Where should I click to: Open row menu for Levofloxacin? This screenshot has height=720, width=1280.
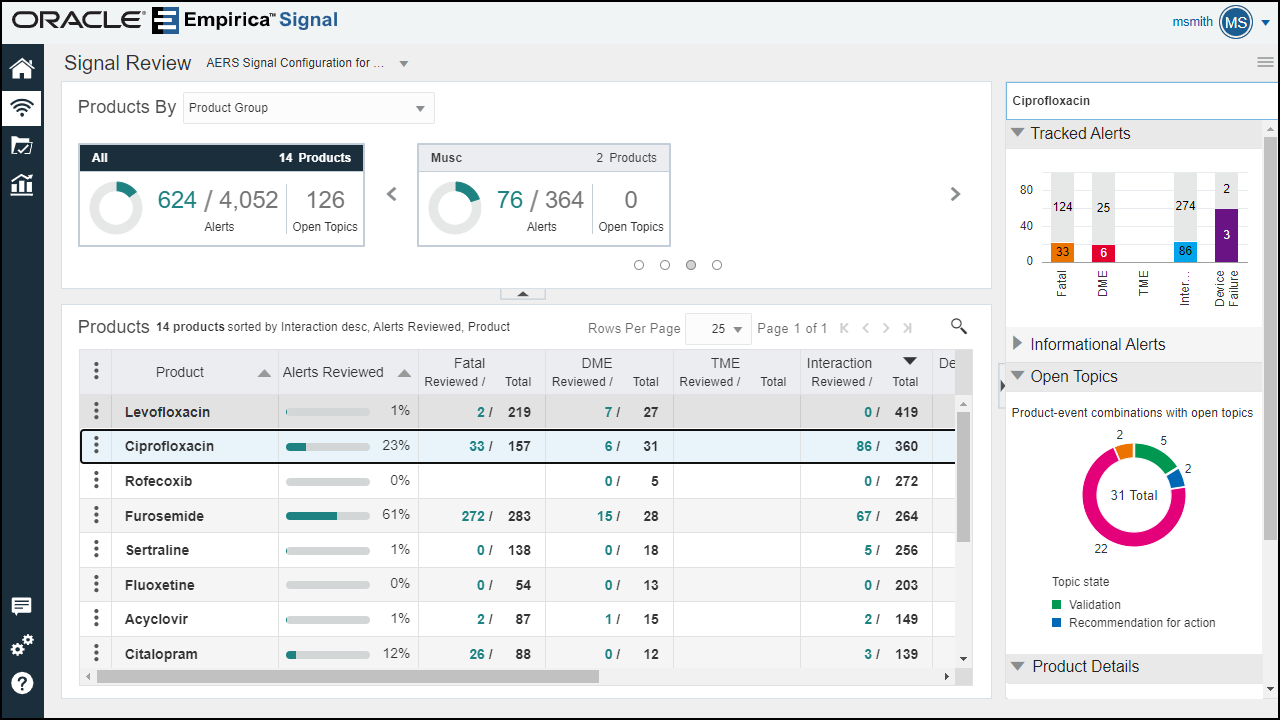pos(96,411)
